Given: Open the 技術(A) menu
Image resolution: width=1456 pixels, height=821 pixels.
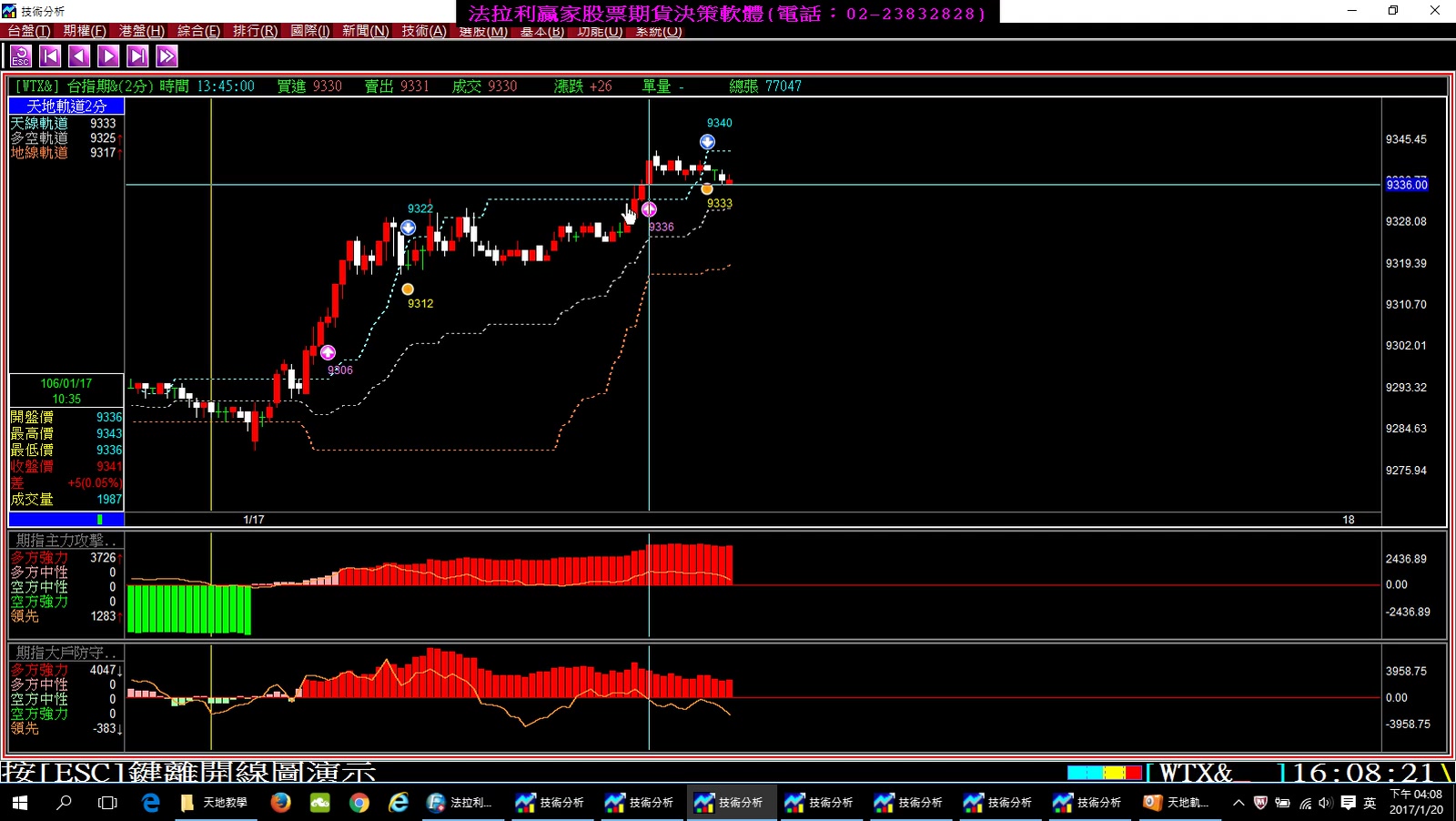Looking at the screenshot, I should click(424, 31).
